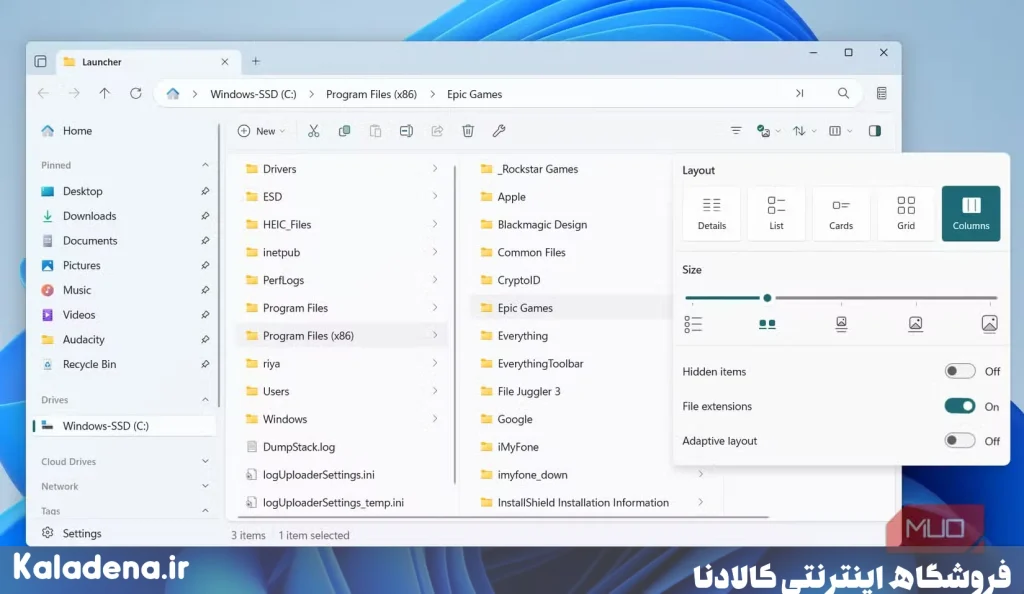The height and width of the screenshot is (594, 1024).
Task: Open Recycle Bin in the sidebar
Action: coord(124,364)
